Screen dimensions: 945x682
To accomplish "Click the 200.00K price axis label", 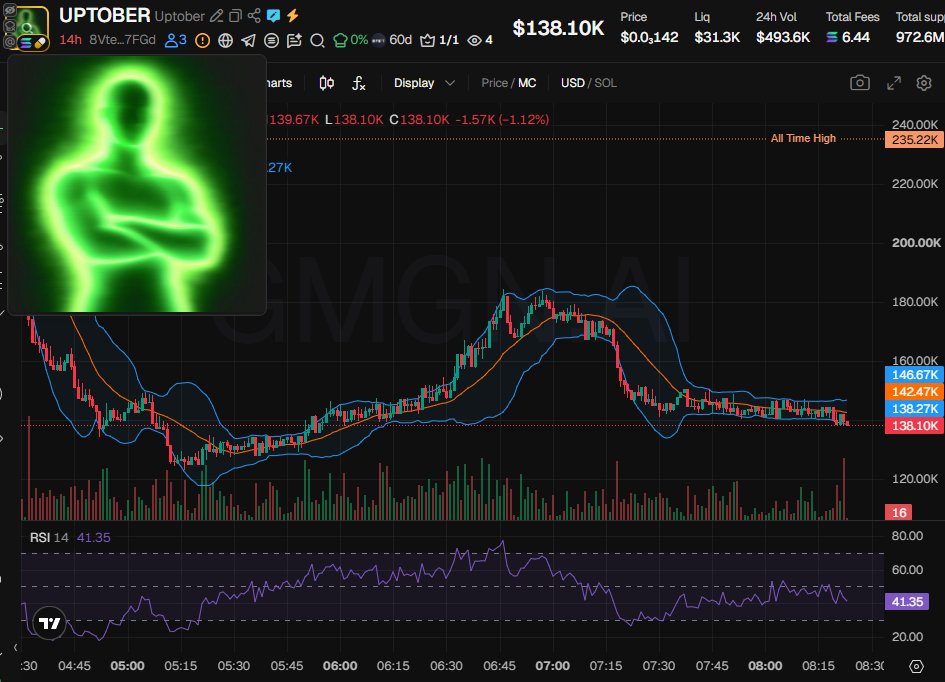I will coord(915,242).
